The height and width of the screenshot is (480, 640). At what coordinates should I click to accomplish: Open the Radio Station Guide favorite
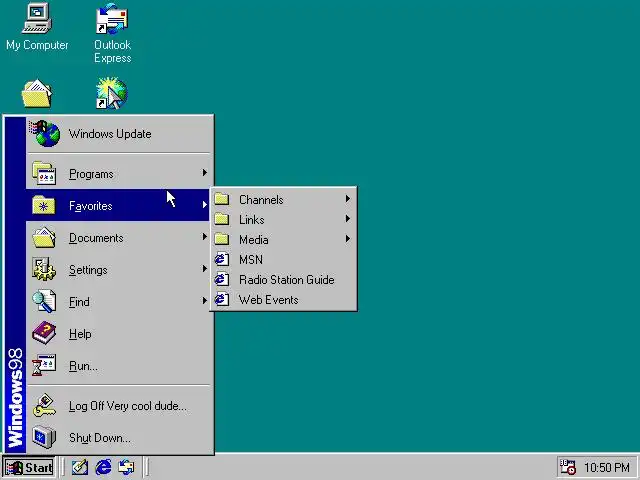click(x=283, y=279)
